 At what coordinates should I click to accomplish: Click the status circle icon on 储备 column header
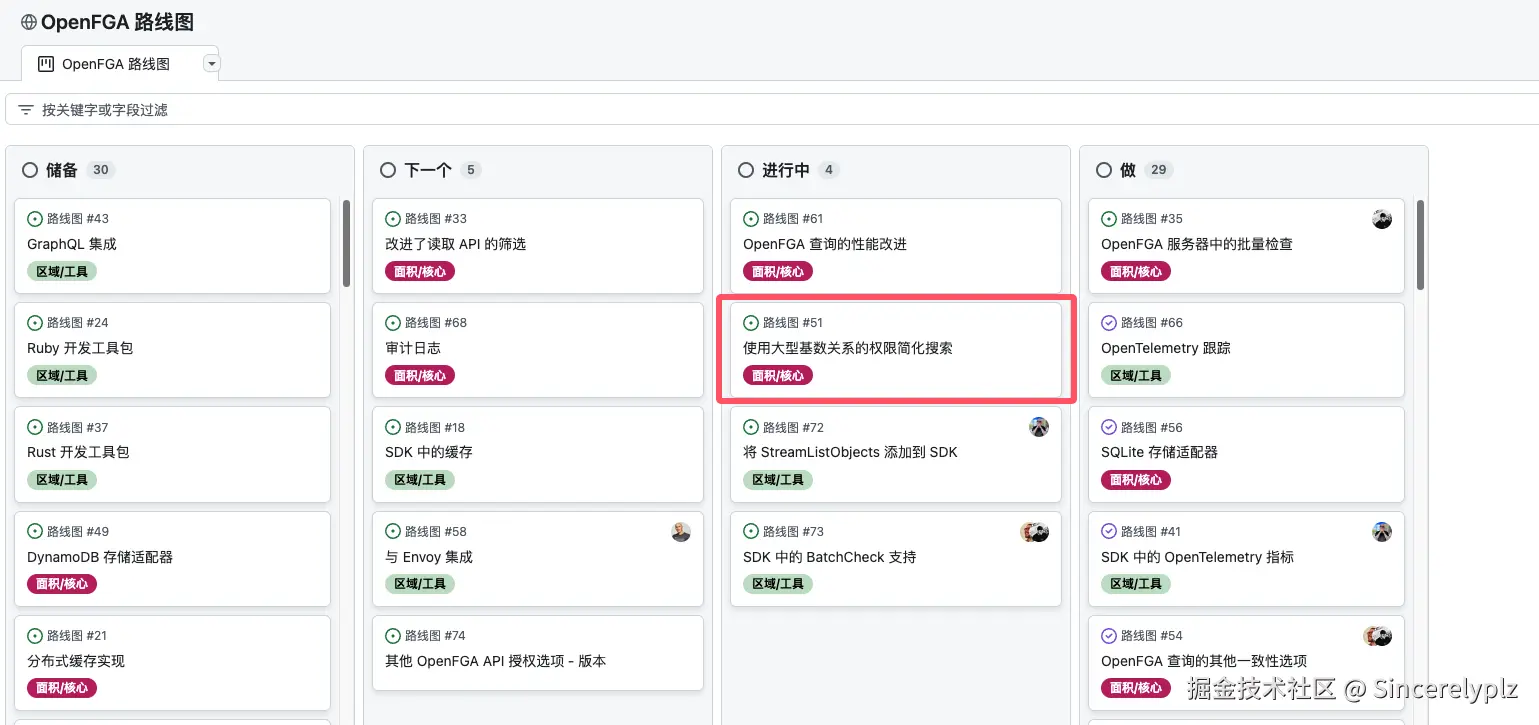[x=30, y=169]
